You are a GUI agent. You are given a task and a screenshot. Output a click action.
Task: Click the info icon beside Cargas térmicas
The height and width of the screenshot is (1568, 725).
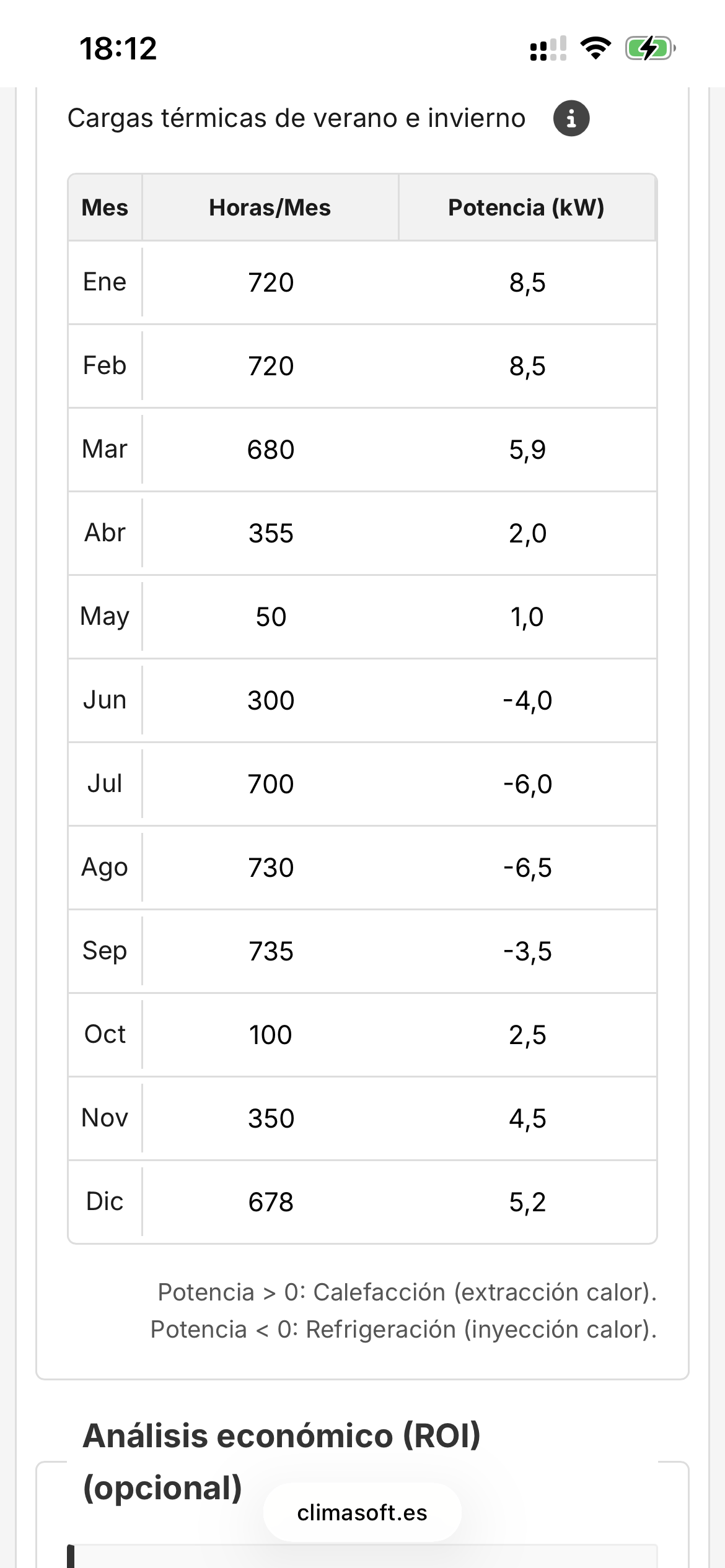571,118
